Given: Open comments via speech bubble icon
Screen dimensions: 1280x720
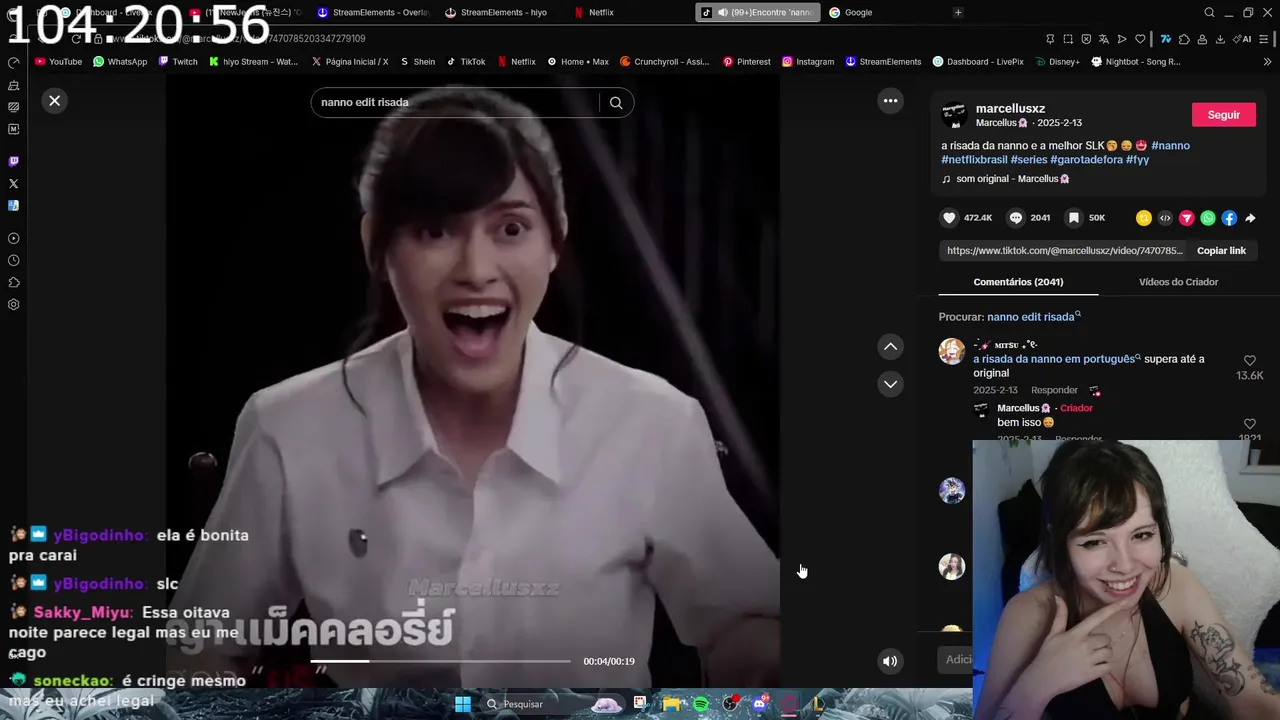Looking at the screenshot, I should click(x=1015, y=218).
